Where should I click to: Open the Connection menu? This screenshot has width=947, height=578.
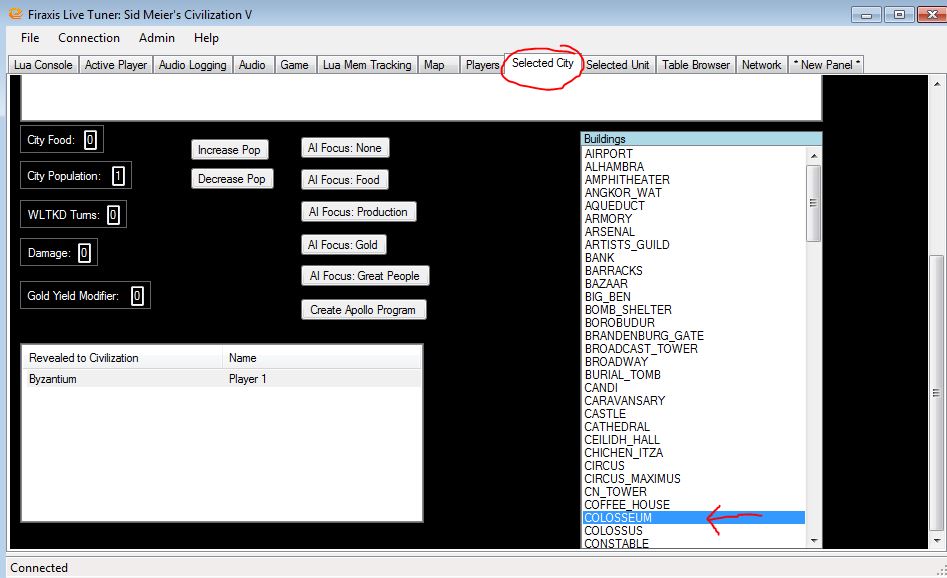[89, 37]
